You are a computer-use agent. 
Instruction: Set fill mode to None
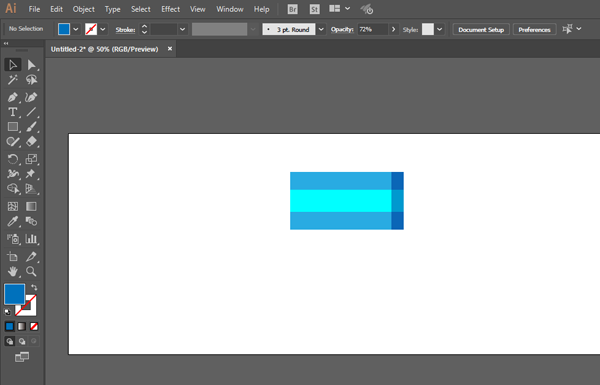coord(34,326)
